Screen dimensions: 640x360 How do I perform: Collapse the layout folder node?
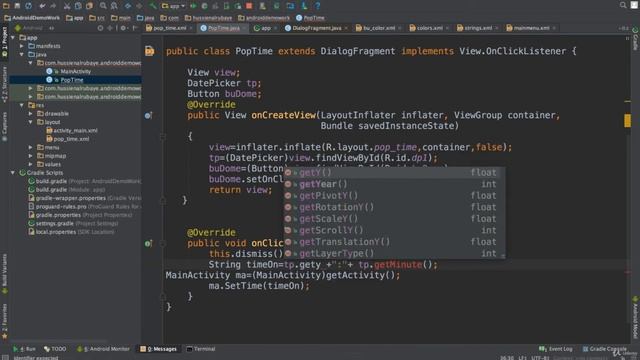pyautogui.click(x=31, y=122)
